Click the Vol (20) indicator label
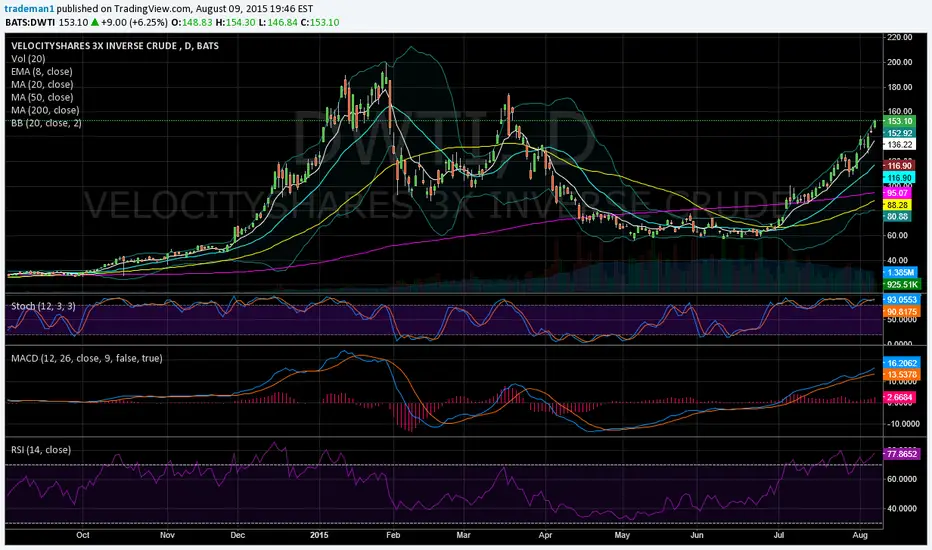 click(28, 59)
